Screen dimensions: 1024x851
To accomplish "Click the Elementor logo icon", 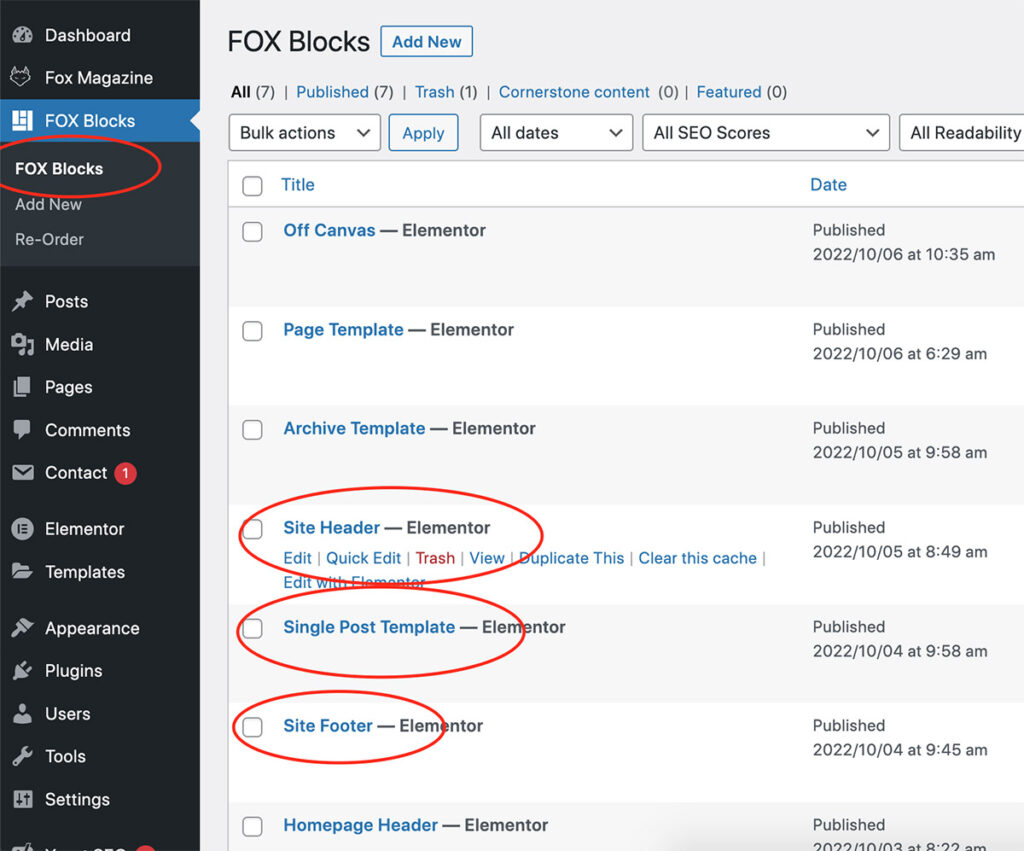I will 22,529.
